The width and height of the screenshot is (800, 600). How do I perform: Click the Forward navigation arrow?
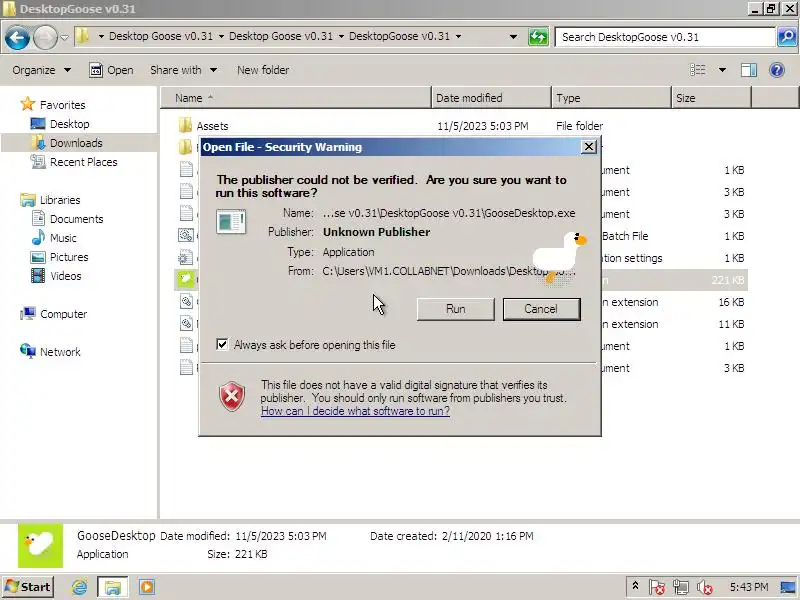(x=45, y=37)
